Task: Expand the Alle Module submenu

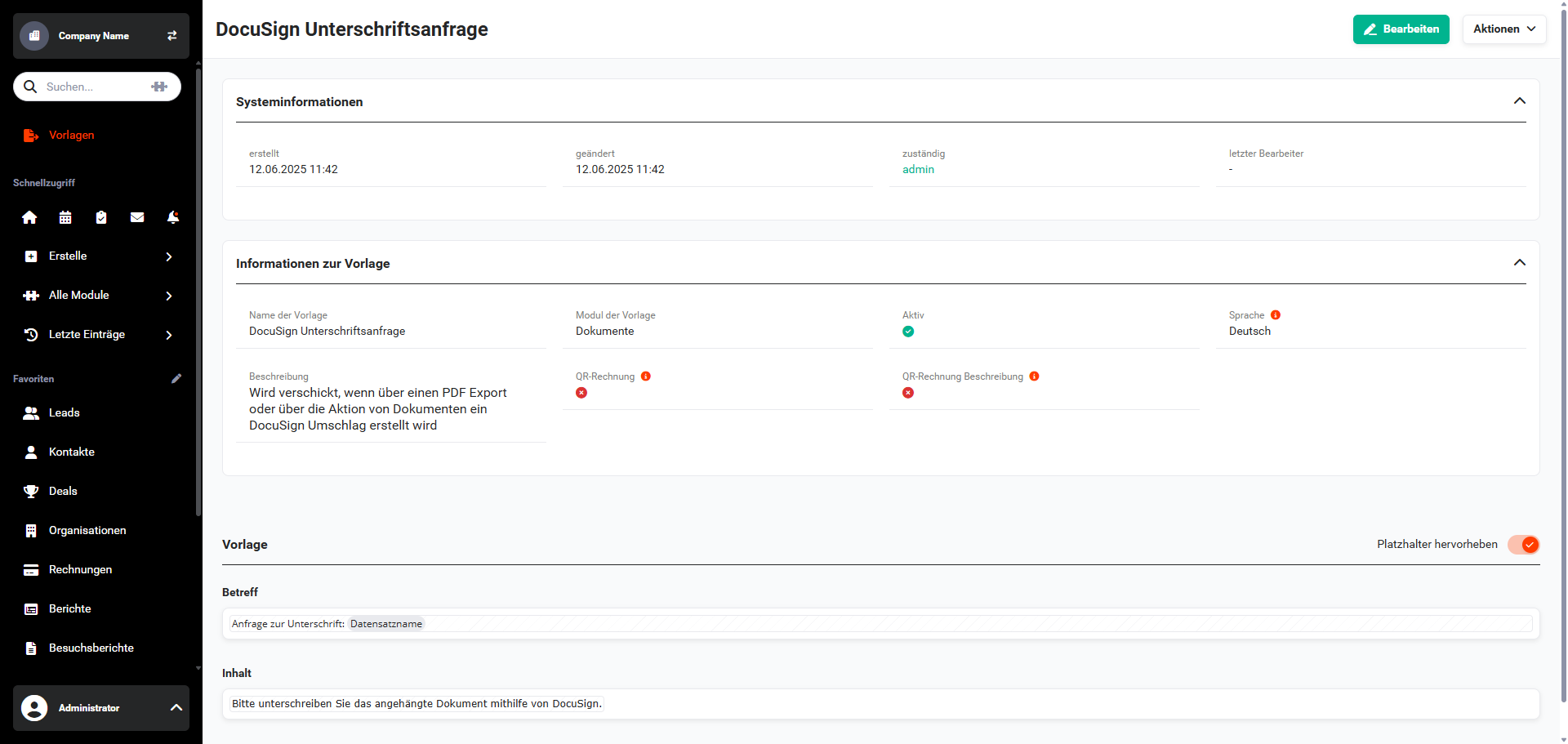Action: [x=101, y=296]
